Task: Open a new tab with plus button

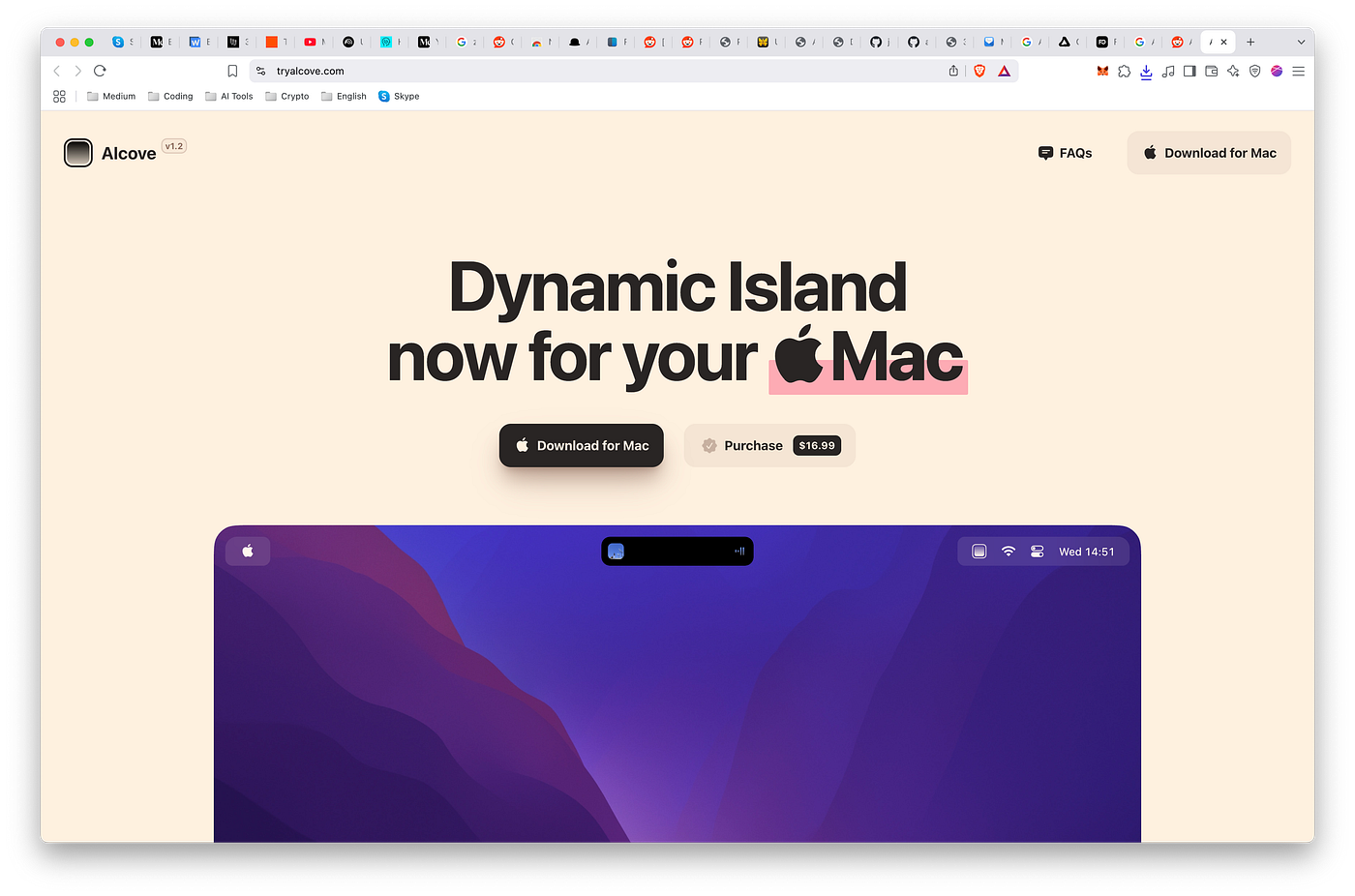Action: coord(1250,42)
